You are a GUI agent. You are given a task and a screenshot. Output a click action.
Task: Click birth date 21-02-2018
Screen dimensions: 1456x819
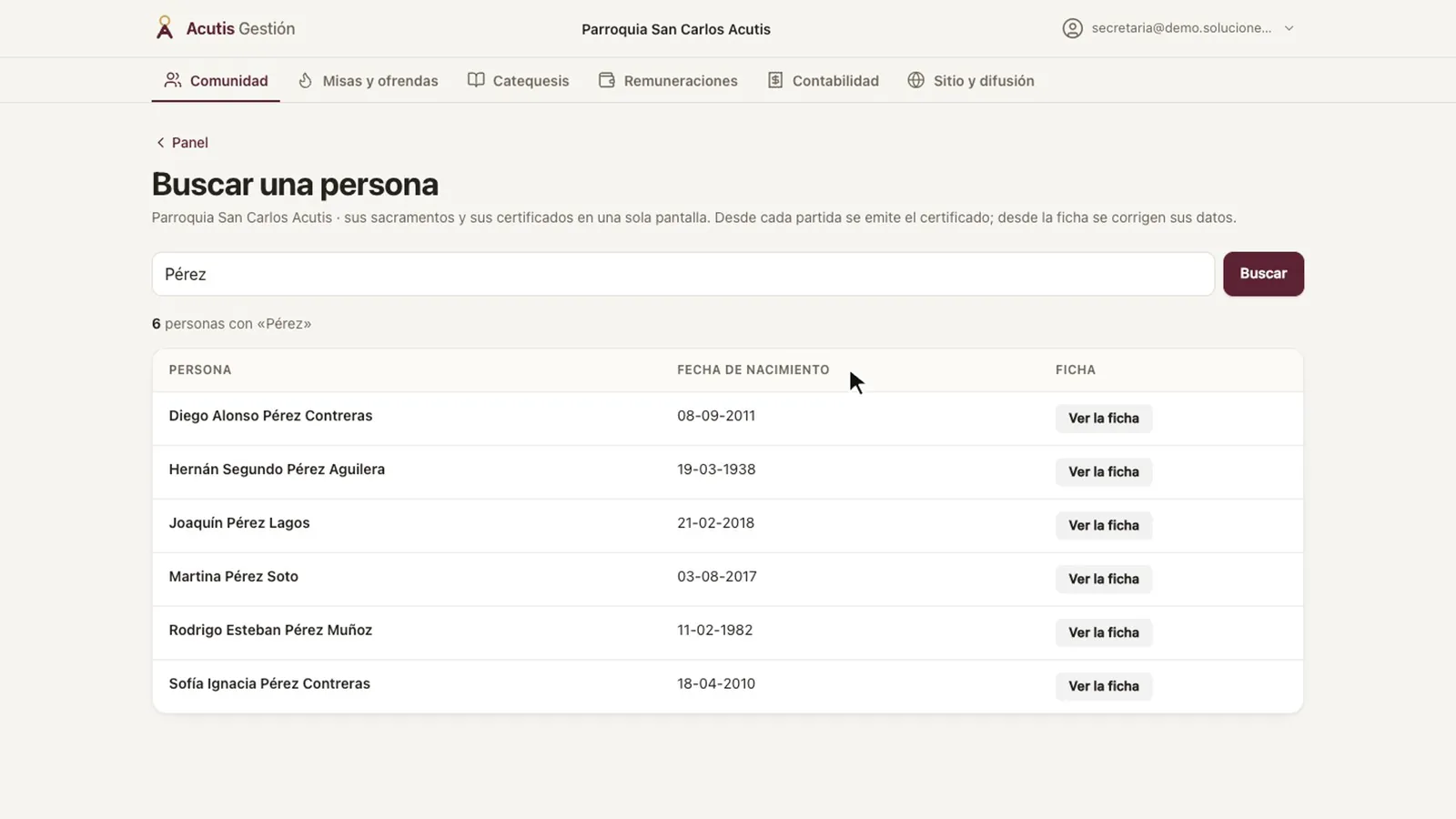tap(715, 523)
